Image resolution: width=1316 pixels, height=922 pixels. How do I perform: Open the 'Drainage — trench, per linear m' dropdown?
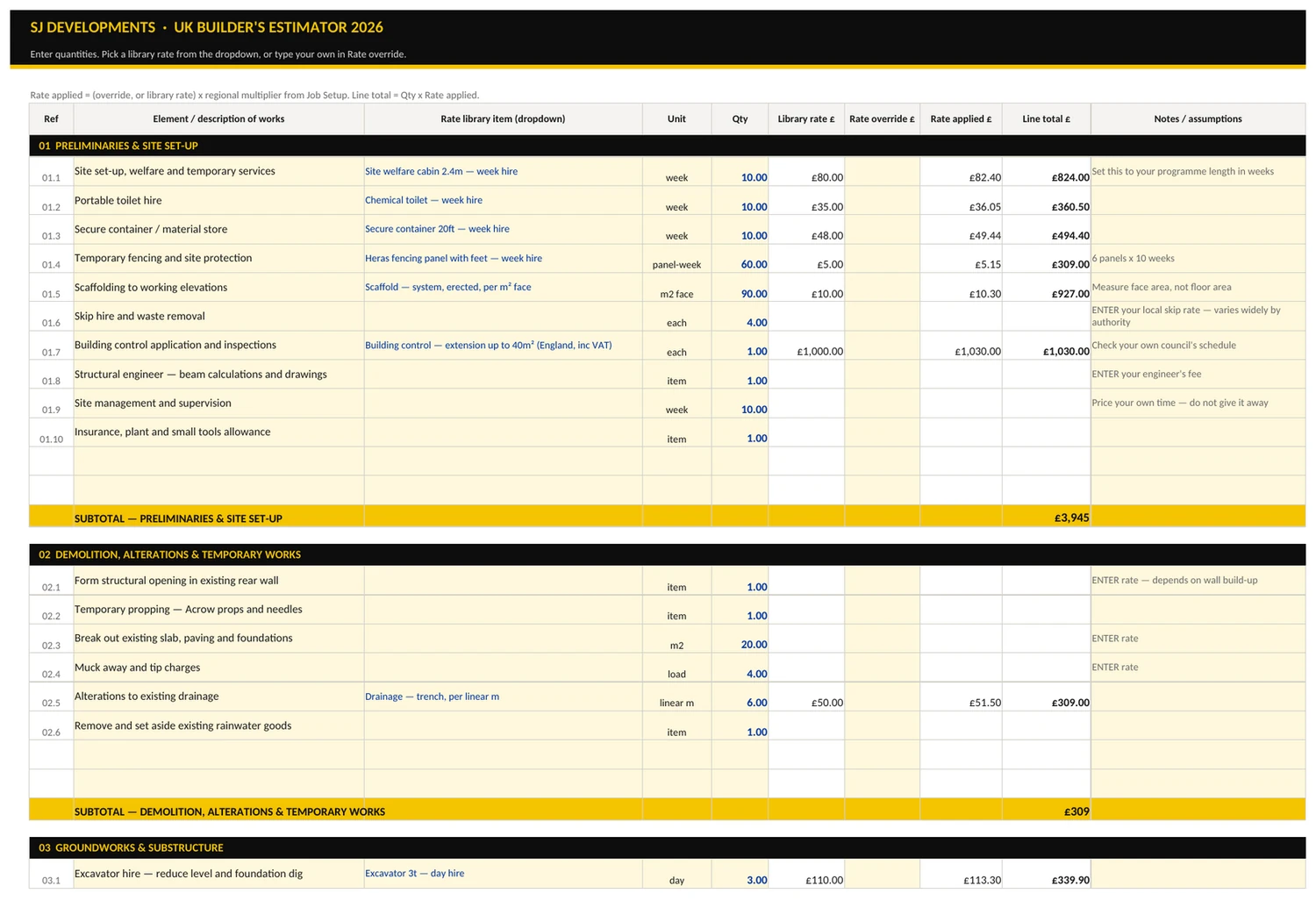point(503,697)
